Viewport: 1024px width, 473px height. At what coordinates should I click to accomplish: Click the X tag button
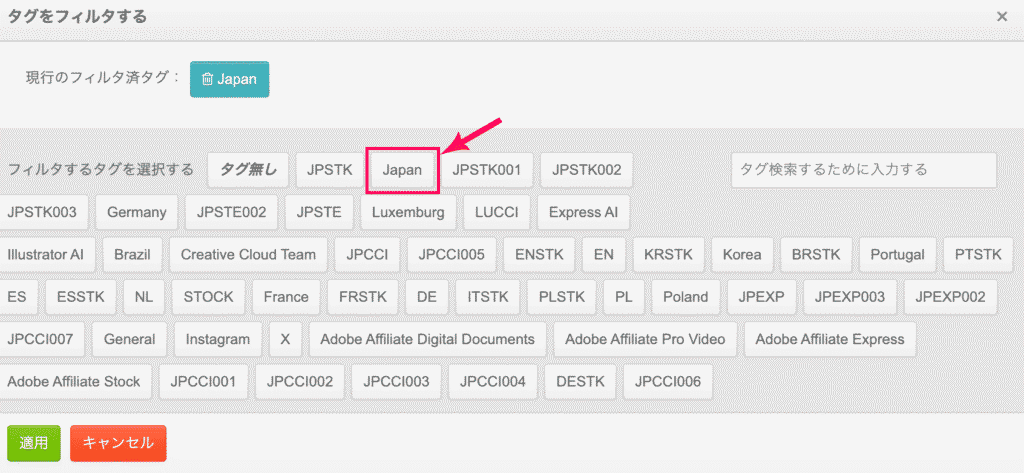coord(285,339)
